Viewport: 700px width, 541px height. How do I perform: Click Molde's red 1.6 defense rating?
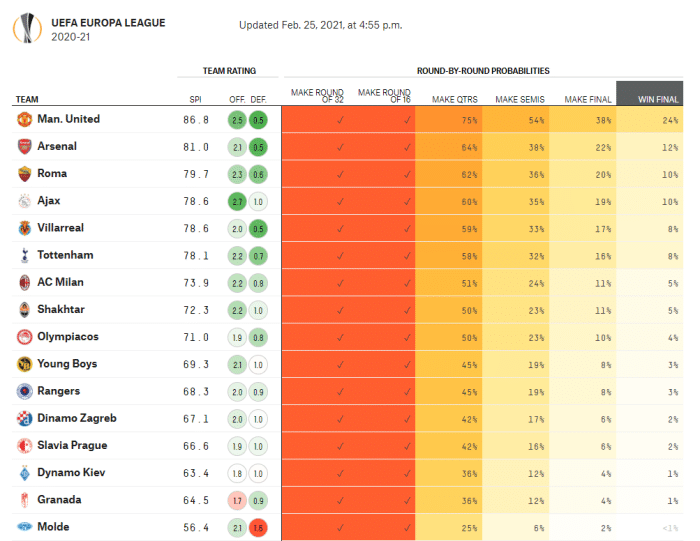pyautogui.click(x=258, y=527)
